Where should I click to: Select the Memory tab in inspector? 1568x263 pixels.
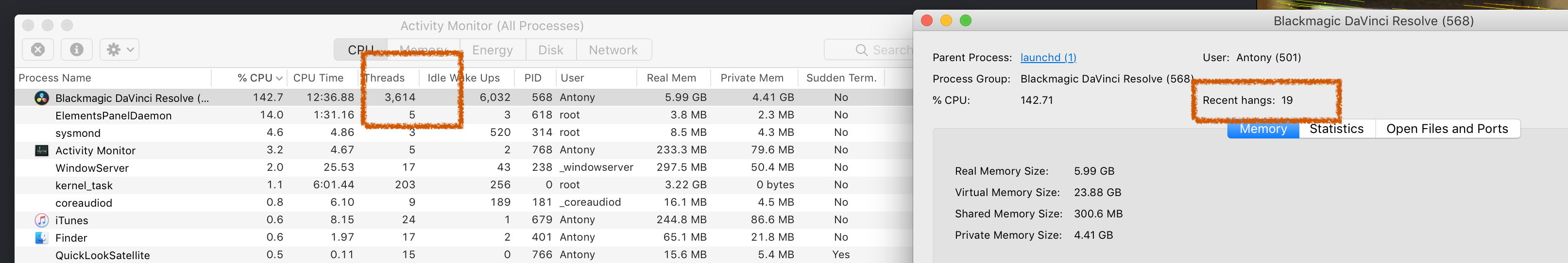pyautogui.click(x=1263, y=129)
